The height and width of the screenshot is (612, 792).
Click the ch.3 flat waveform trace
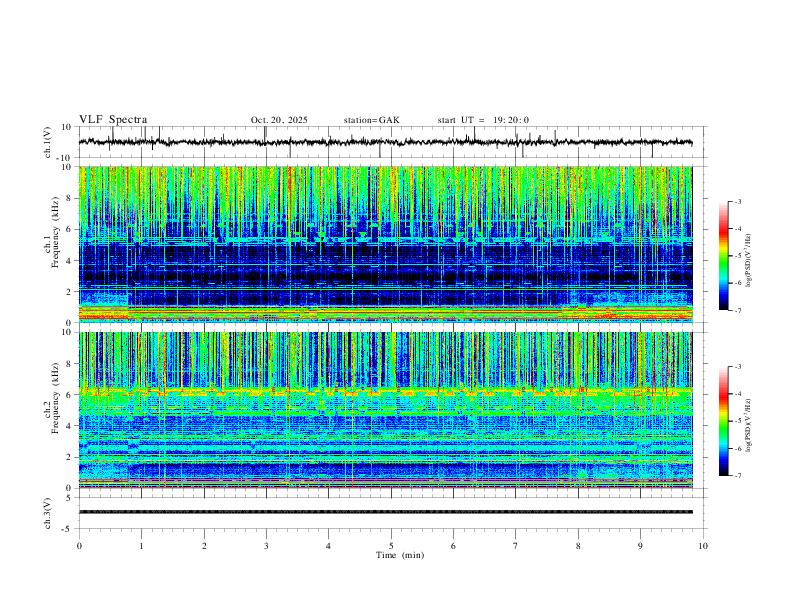(385, 512)
